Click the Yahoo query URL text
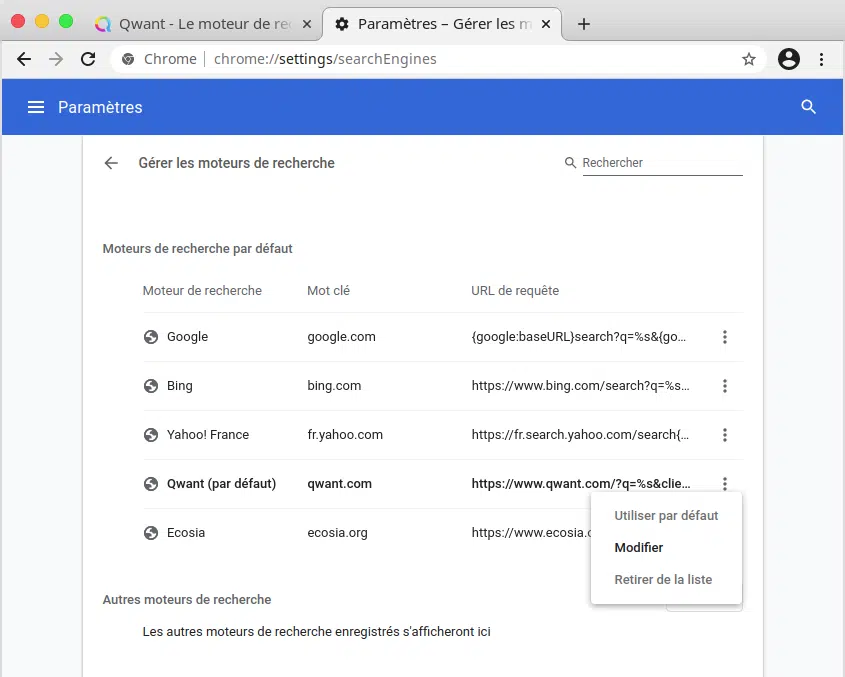 point(580,435)
